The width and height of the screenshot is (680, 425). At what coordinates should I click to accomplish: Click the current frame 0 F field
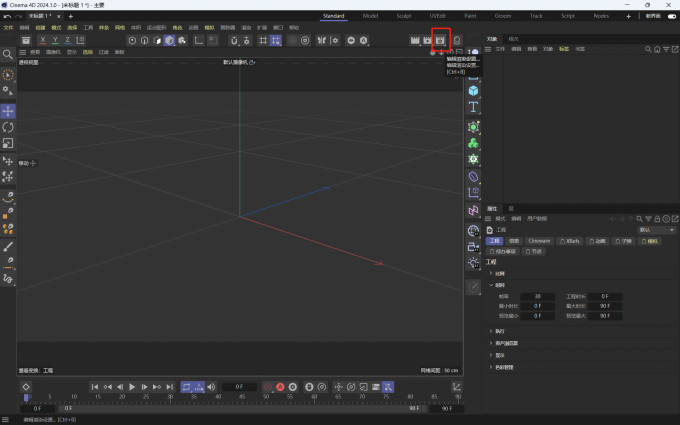(x=239, y=387)
